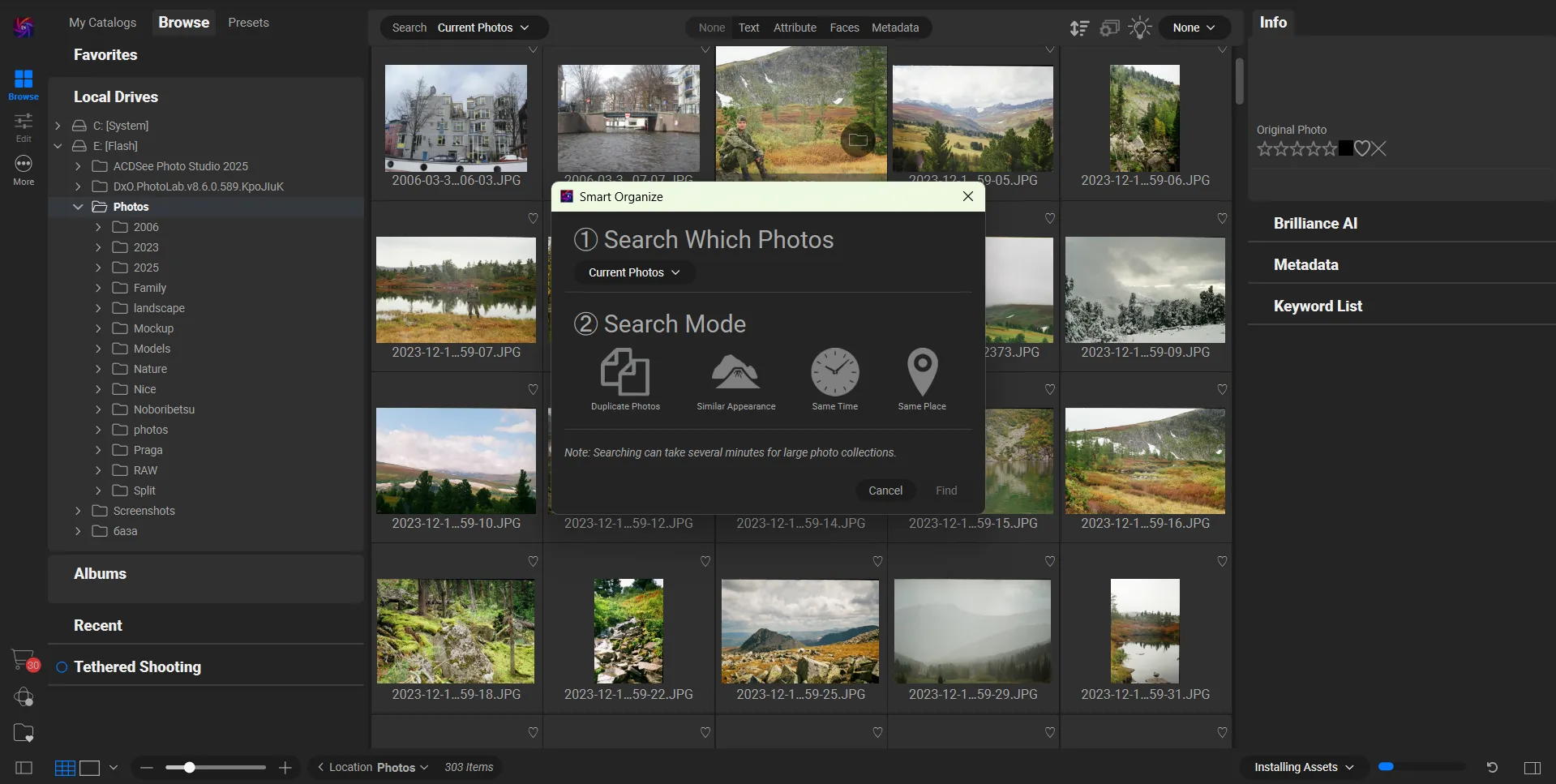This screenshot has height=784, width=1556.
Task: Decrease thumbnail size with minus icon
Action: (146, 767)
